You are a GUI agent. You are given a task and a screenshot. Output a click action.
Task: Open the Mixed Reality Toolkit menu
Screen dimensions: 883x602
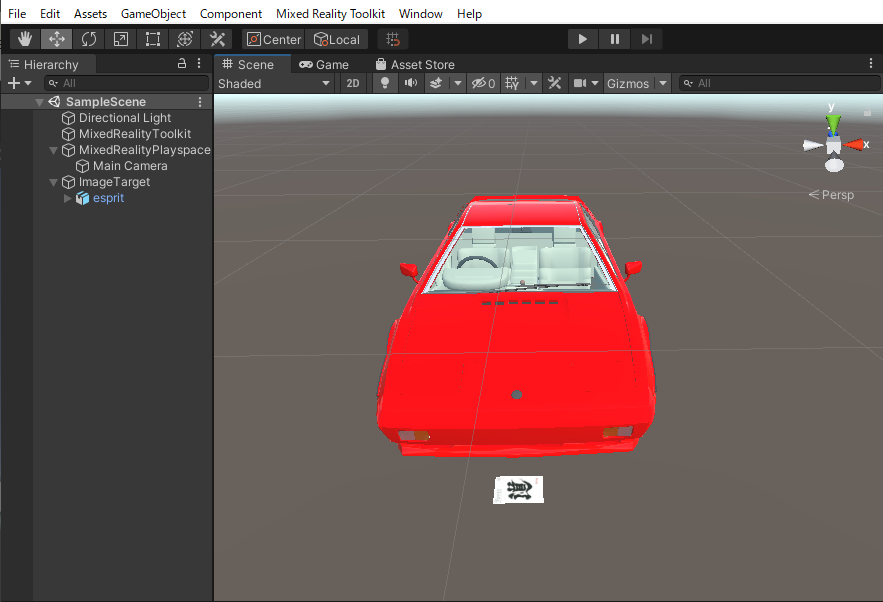tap(330, 14)
